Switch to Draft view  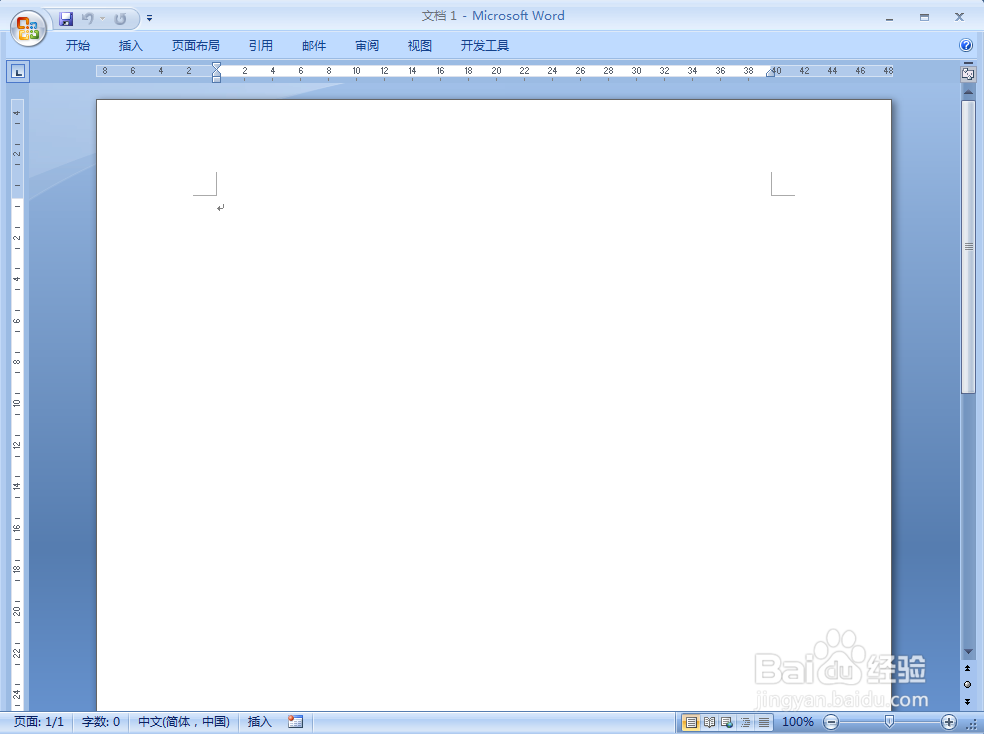click(764, 723)
